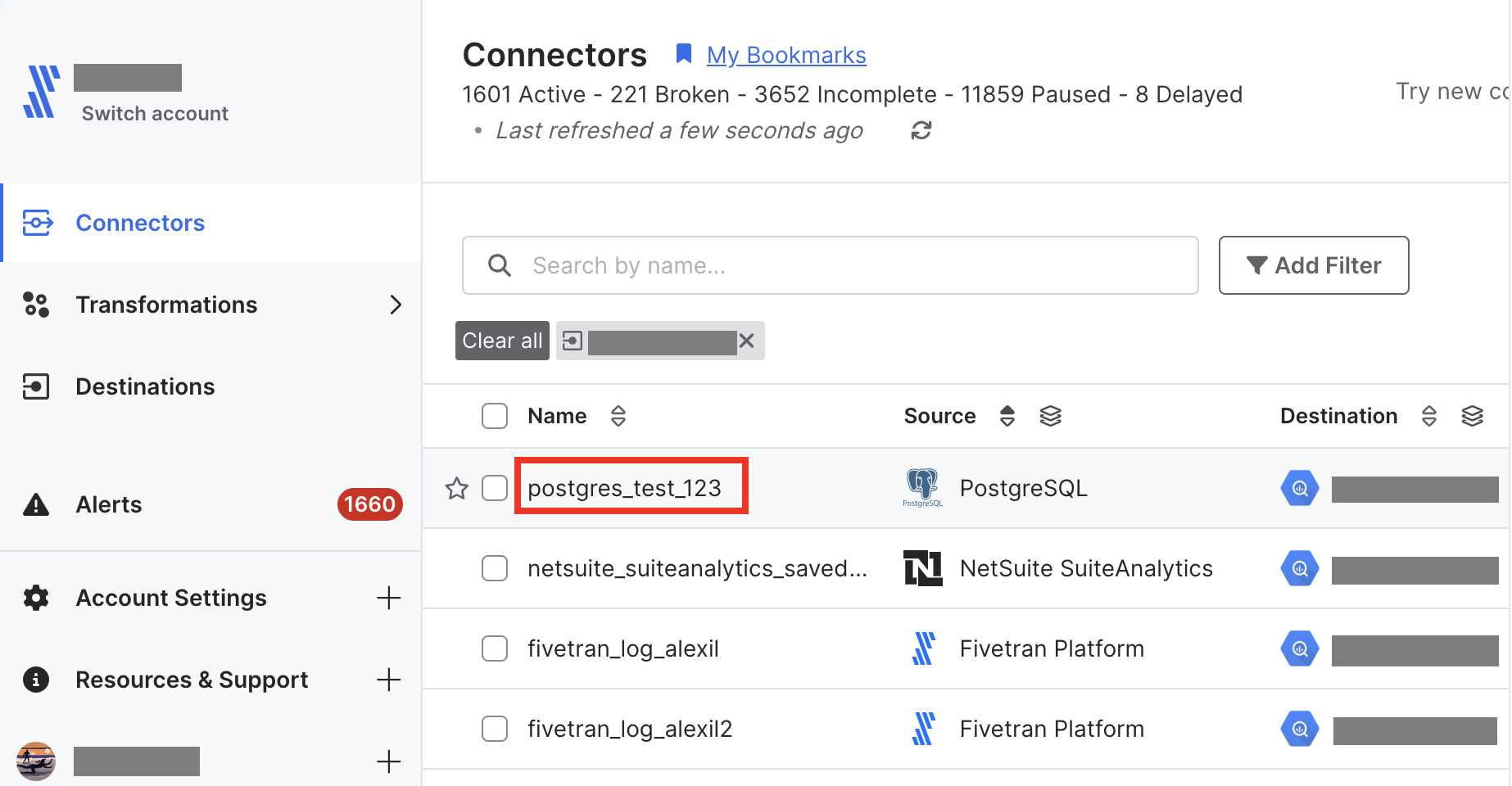This screenshot has height=786, width=1512.
Task: Open Account Settings in the sidebar
Action: pyautogui.click(x=171, y=598)
